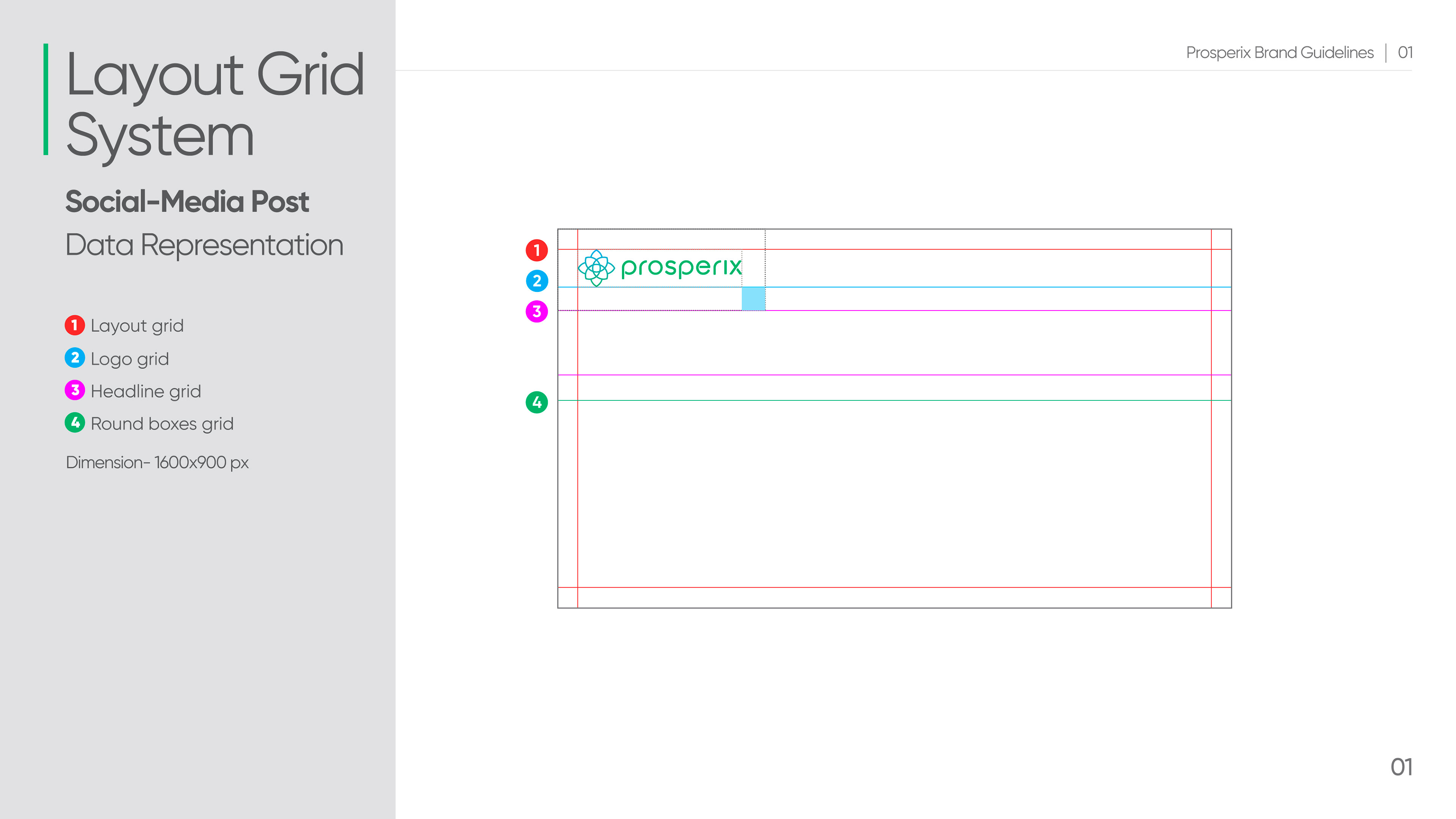Click the red number 1 legend badge
Image resolution: width=1456 pixels, height=819 pixels.
coord(75,325)
